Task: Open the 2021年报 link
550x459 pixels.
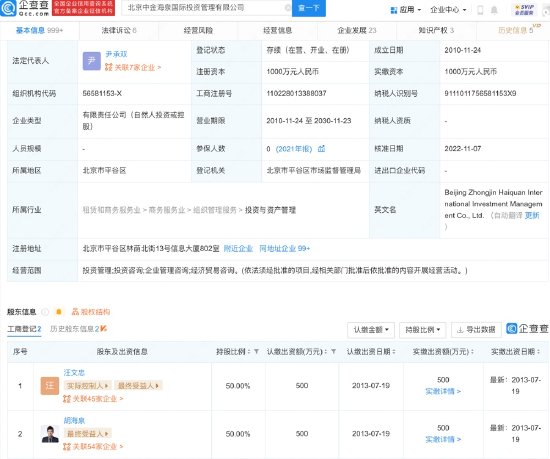Action: (294, 149)
